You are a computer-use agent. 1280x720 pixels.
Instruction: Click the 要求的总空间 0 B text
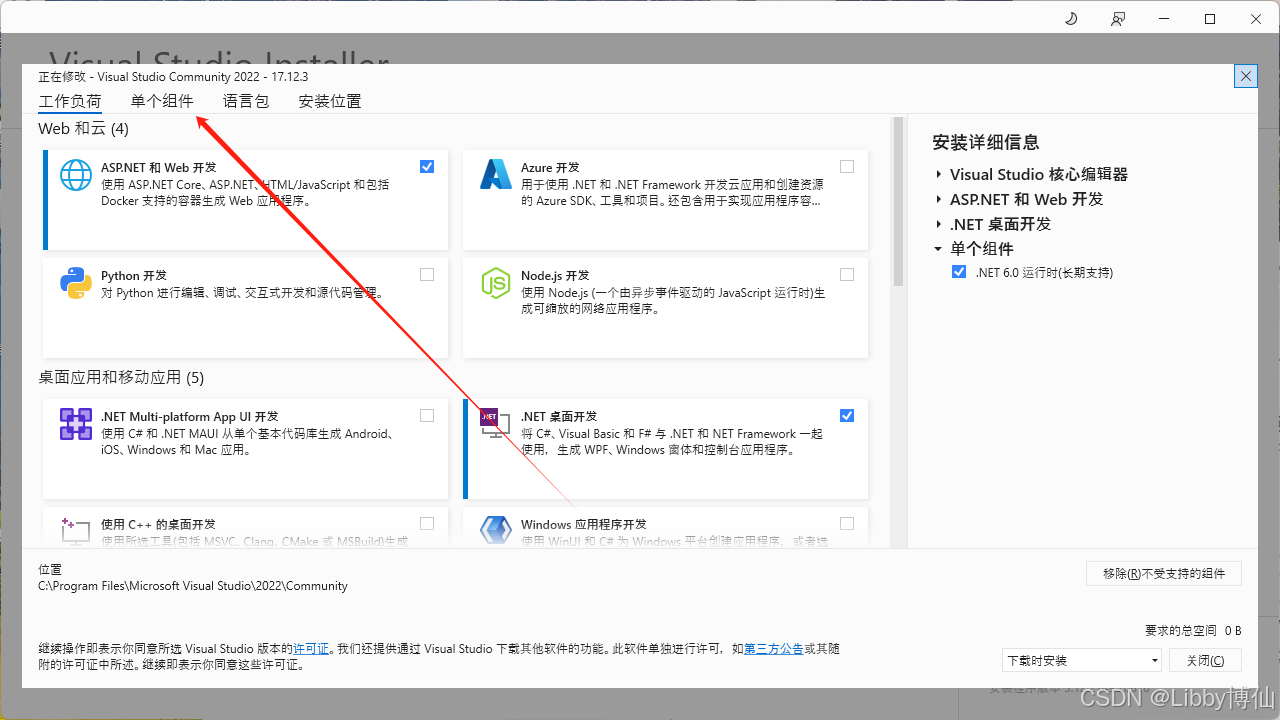[x=1193, y=630]
